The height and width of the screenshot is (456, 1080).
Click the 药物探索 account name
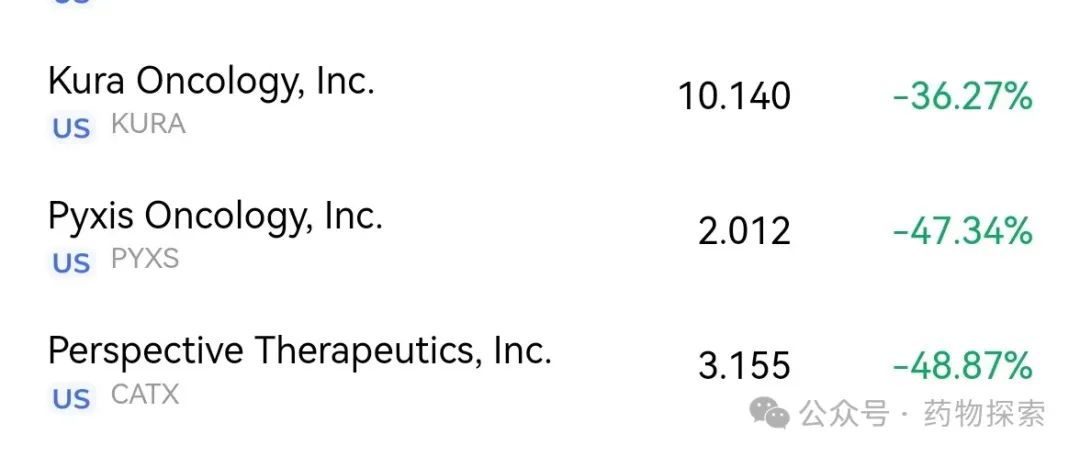pos(985,413)
